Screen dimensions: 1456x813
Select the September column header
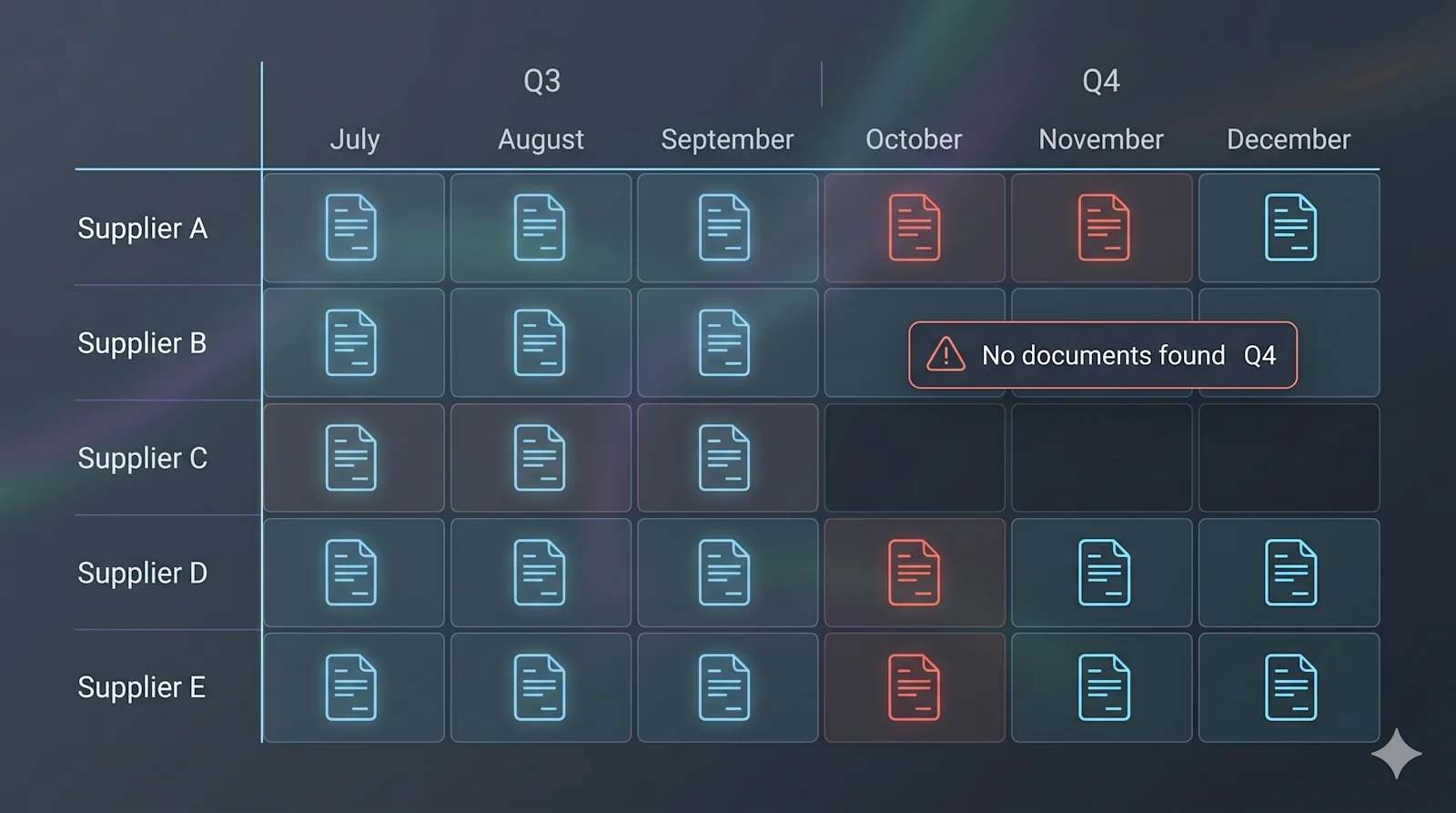(727, 139)
